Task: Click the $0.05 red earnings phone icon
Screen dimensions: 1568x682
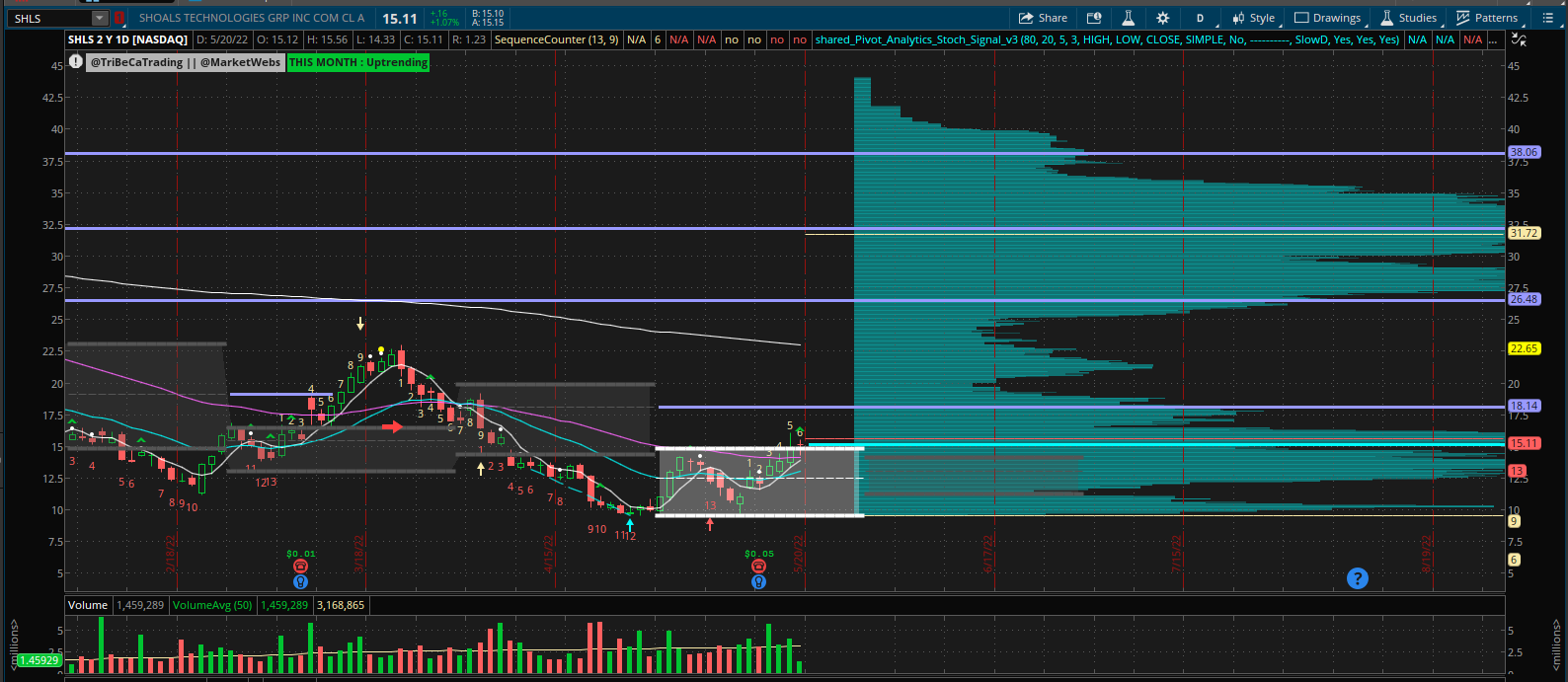Action: [758, 567]
